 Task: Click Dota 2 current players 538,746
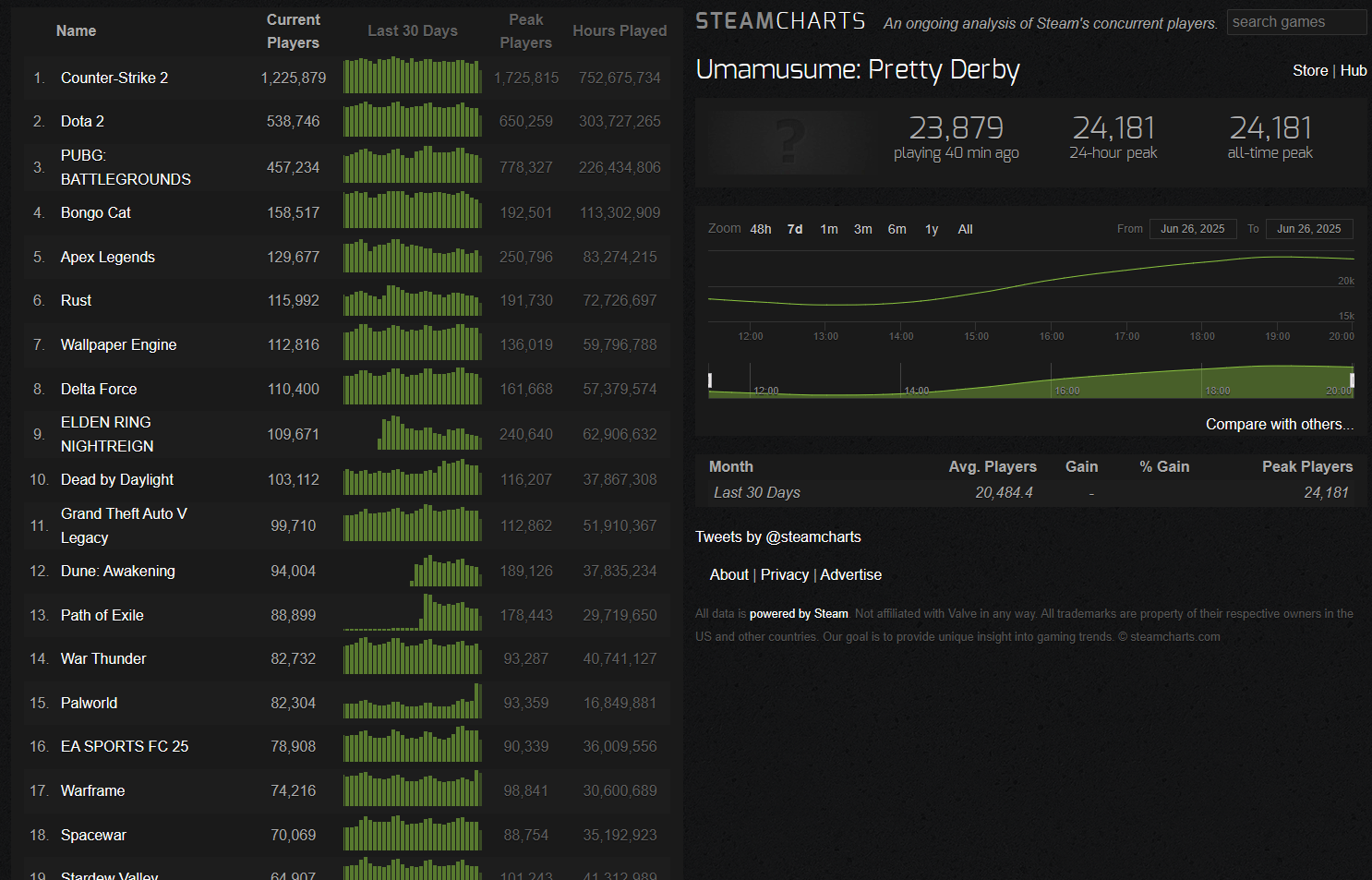294,122
